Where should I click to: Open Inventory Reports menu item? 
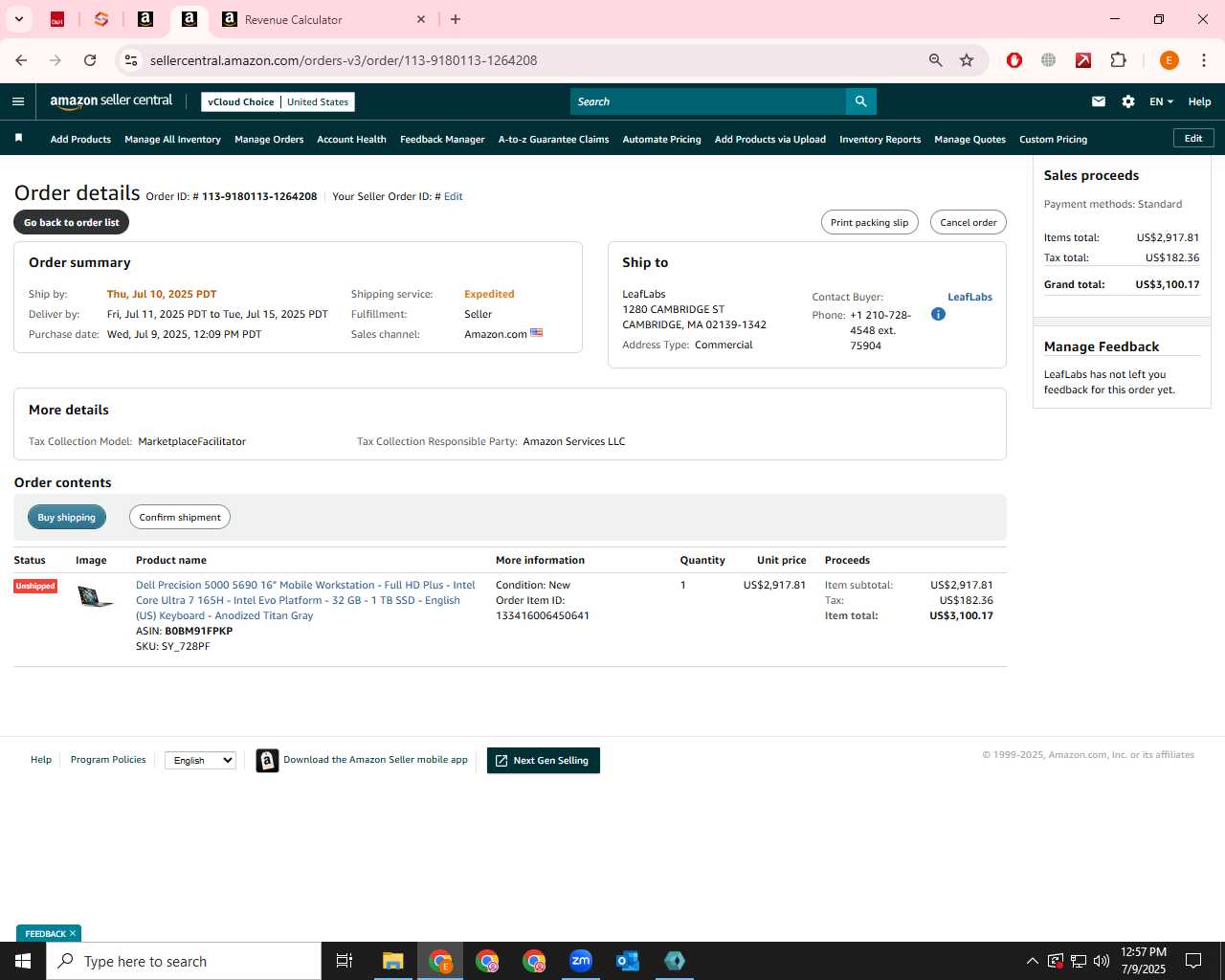coord(880,139)
